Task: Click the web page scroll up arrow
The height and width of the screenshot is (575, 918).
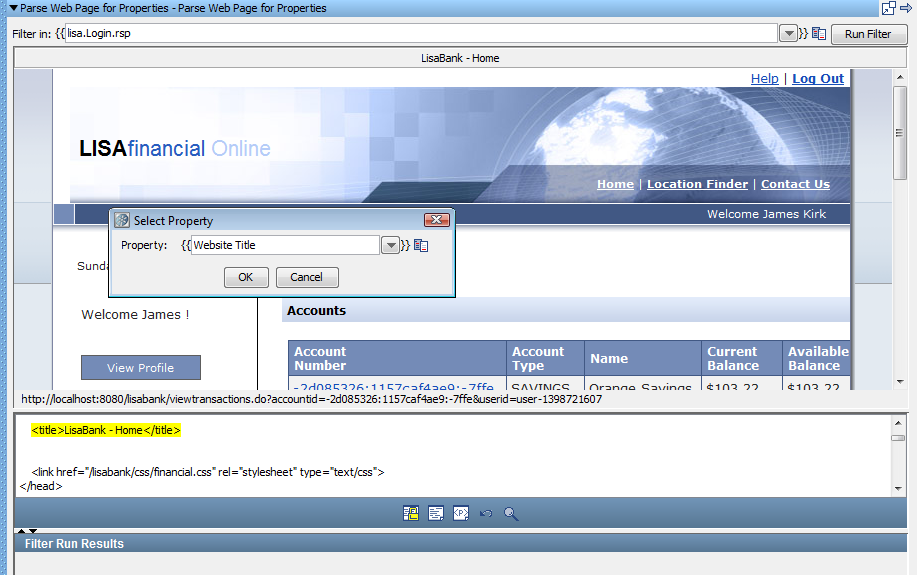Action: [x=899, y=77]
